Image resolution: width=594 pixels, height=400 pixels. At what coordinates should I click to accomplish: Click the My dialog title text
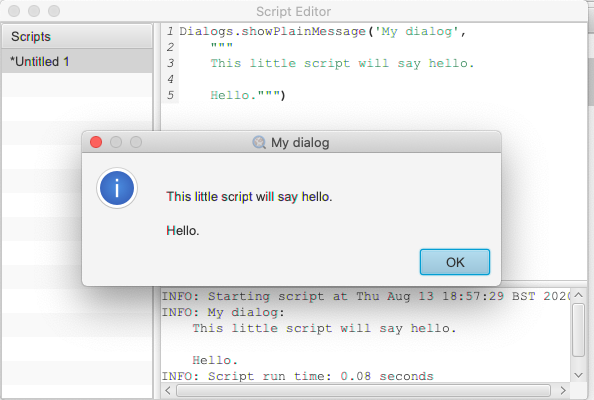tap(300, 142)
